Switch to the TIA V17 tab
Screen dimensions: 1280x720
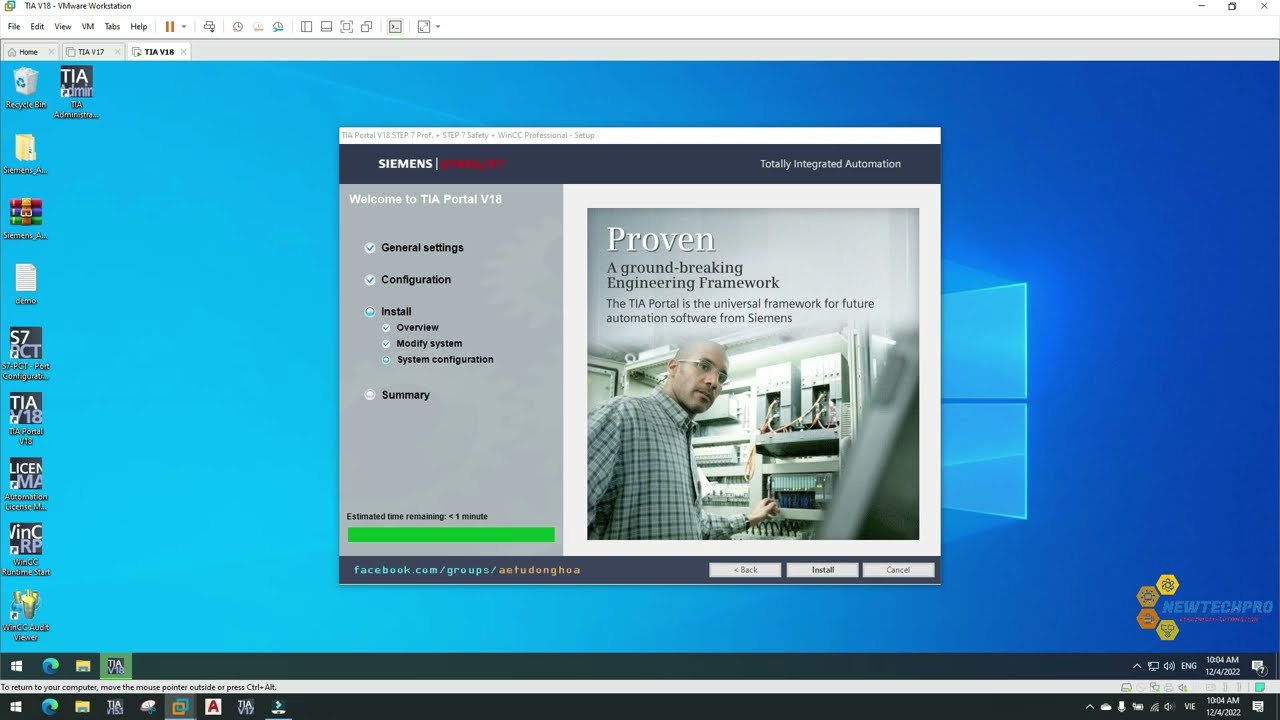(91, 52)
